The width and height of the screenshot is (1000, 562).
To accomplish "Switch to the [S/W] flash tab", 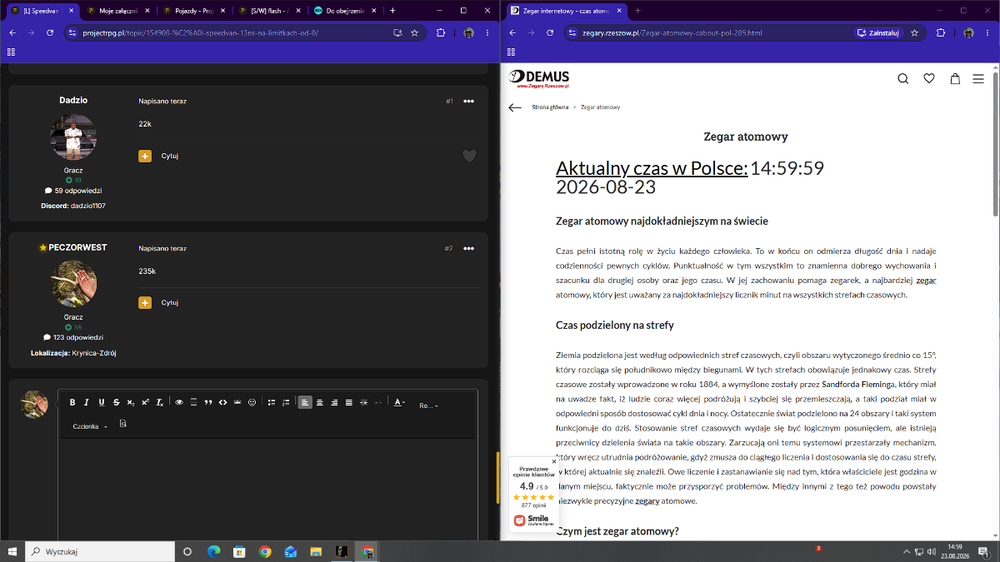I will pos(270,11).
